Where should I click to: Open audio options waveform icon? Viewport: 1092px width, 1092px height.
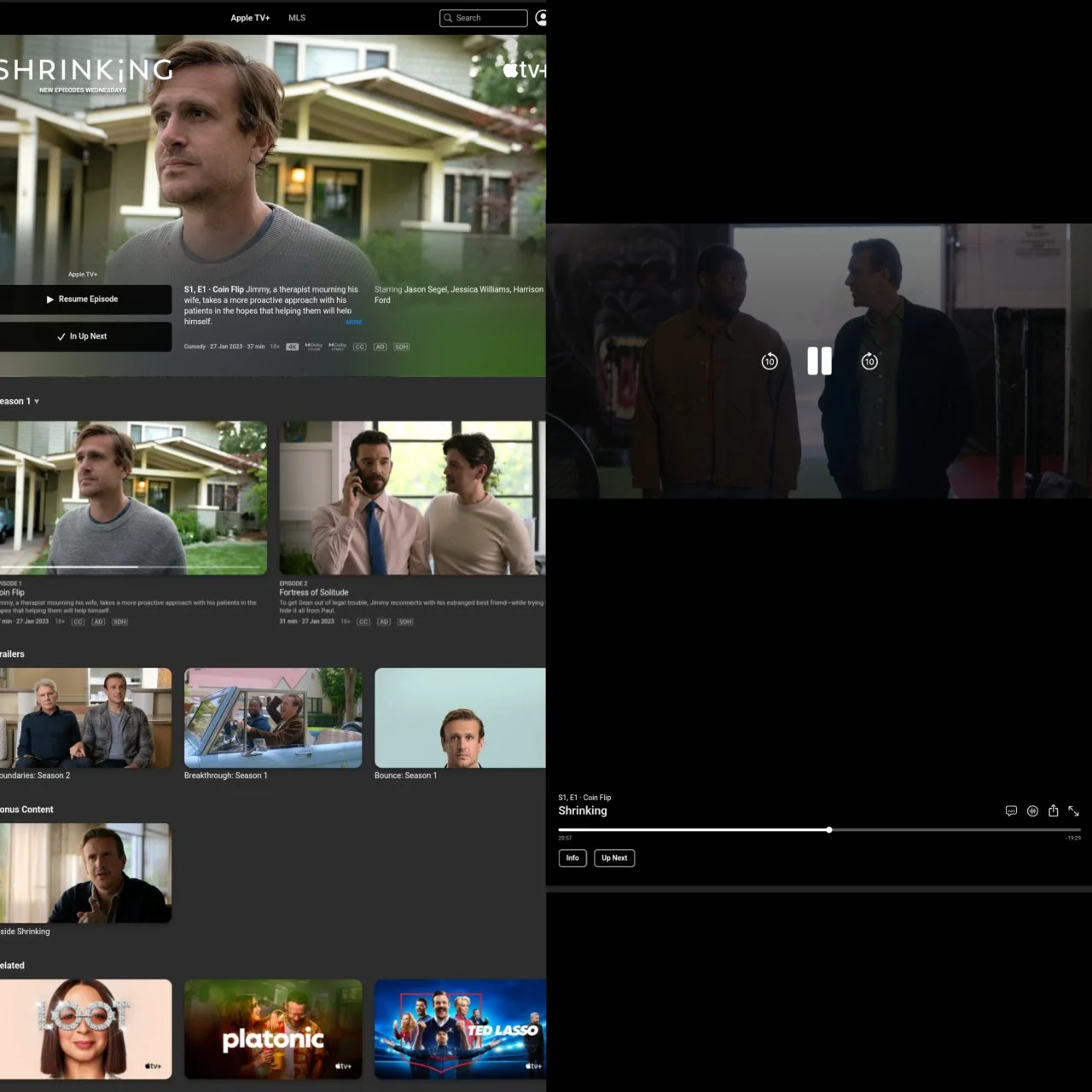[1032, 810]
